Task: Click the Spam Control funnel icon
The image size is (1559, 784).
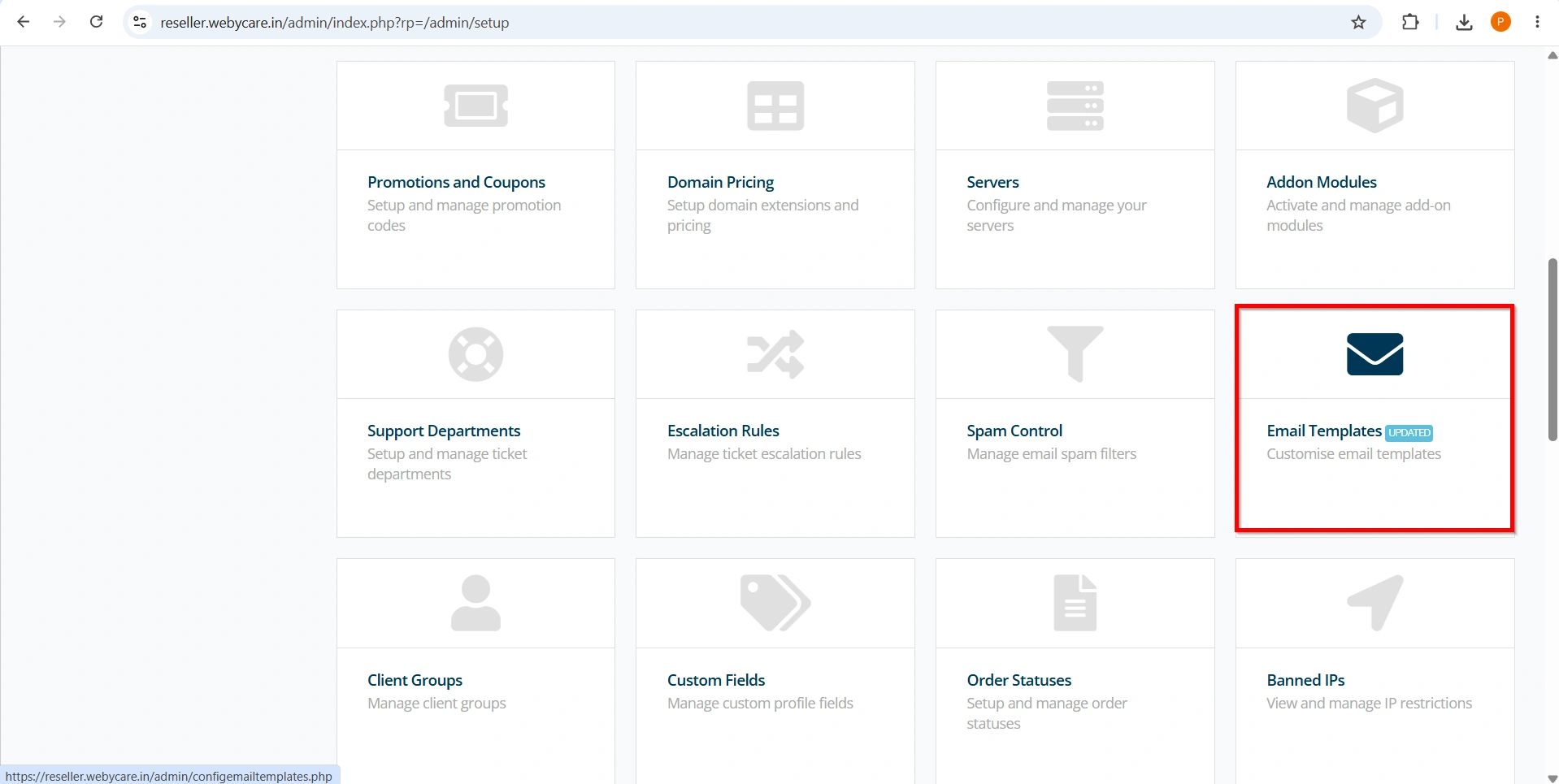Action: 1075,354
